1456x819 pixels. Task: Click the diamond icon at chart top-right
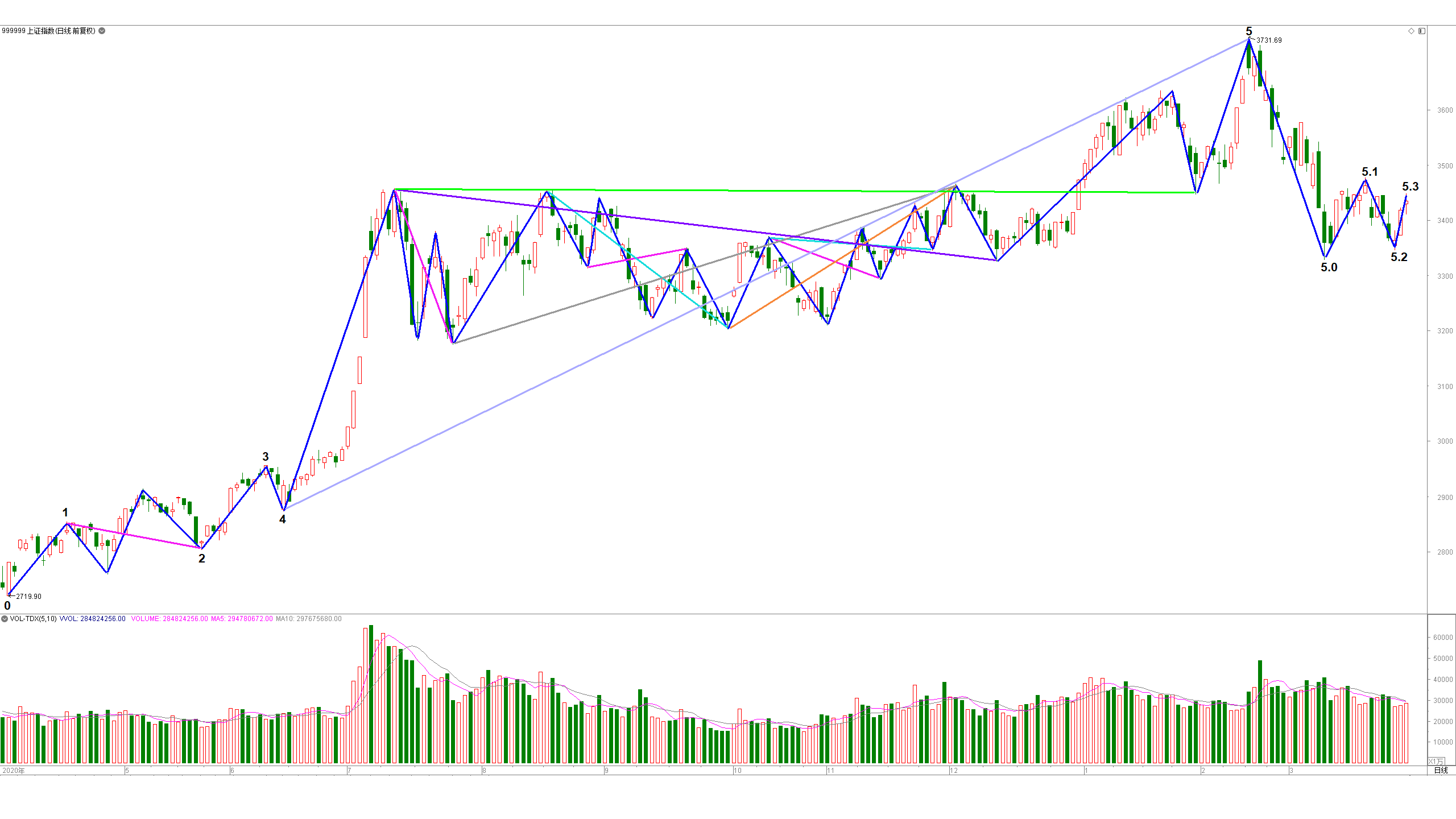click(1411, 31)
